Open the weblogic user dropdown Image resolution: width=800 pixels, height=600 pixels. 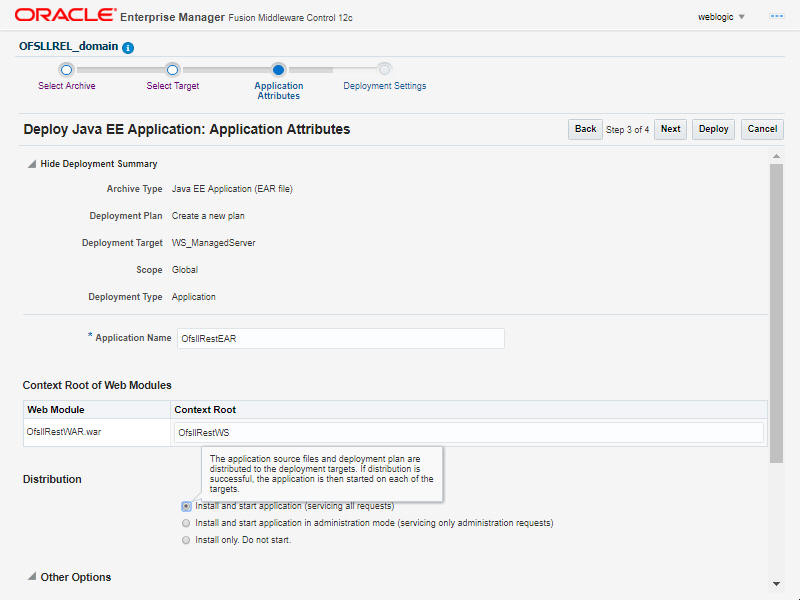point(721,17)
